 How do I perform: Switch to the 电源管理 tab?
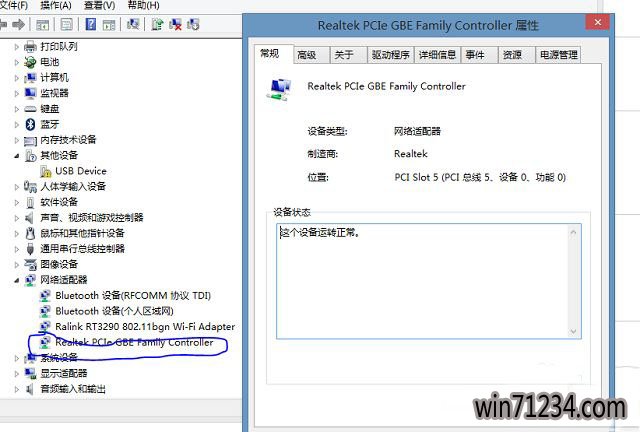(558, 55)
